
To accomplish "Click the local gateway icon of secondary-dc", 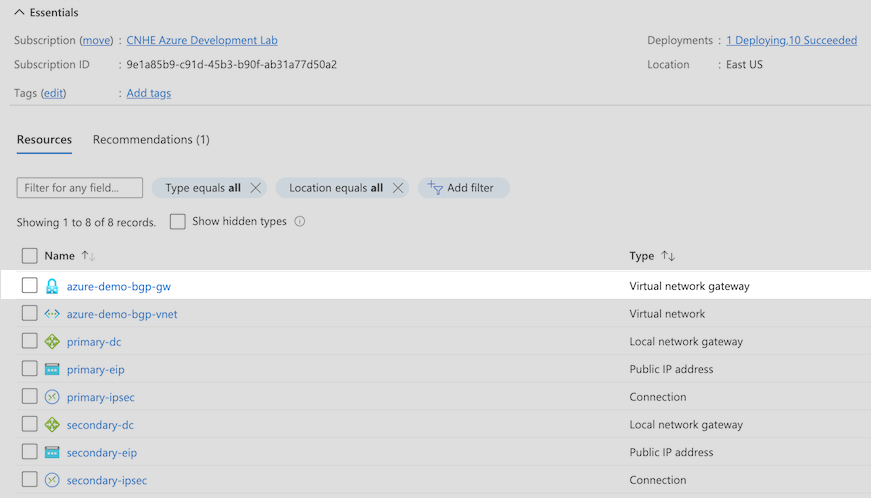I will tap(52, 425).
